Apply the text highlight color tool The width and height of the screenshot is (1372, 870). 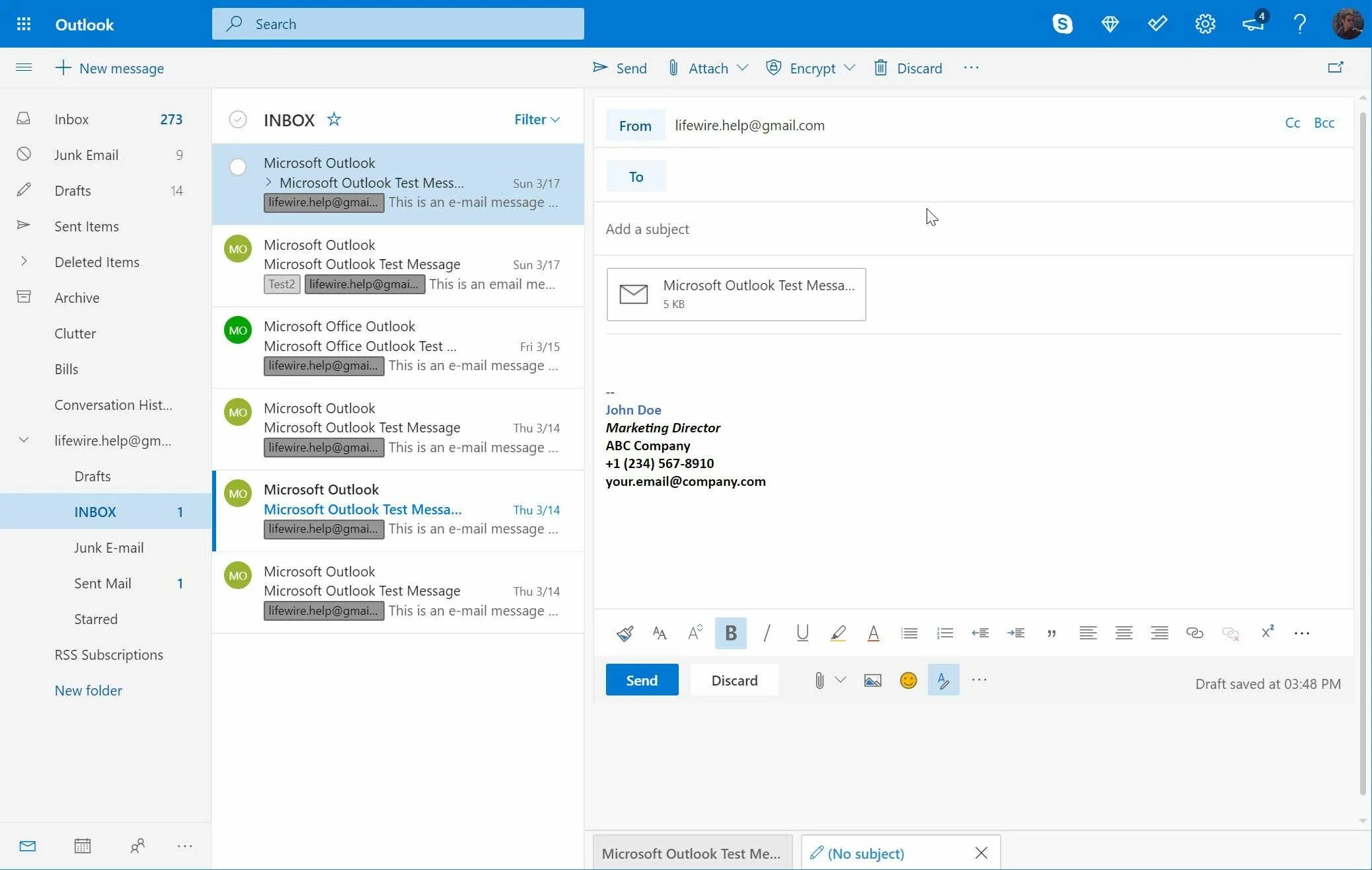coord(837,633)
